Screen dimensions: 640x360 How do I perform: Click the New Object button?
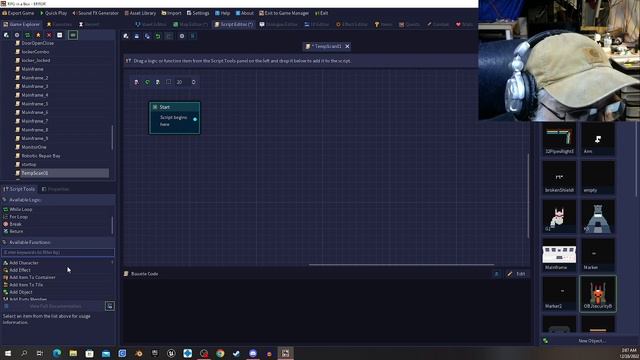coord(592,341)
